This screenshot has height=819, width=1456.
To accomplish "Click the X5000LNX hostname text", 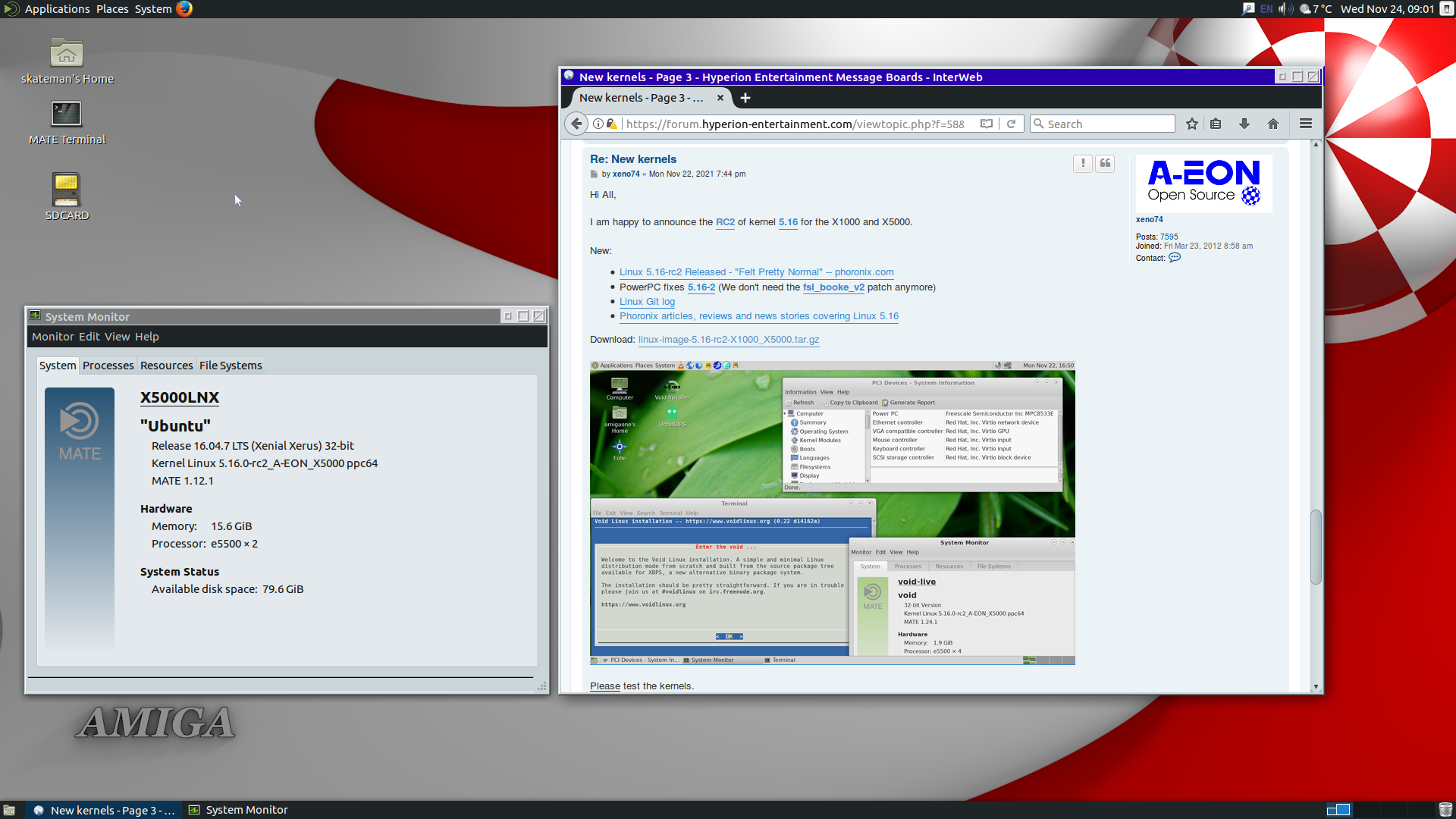I will 180,397.
